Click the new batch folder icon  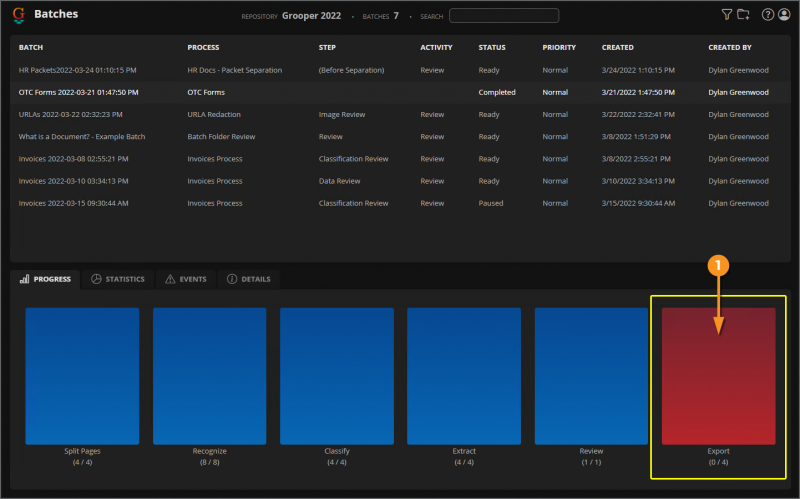coord(743,15)
